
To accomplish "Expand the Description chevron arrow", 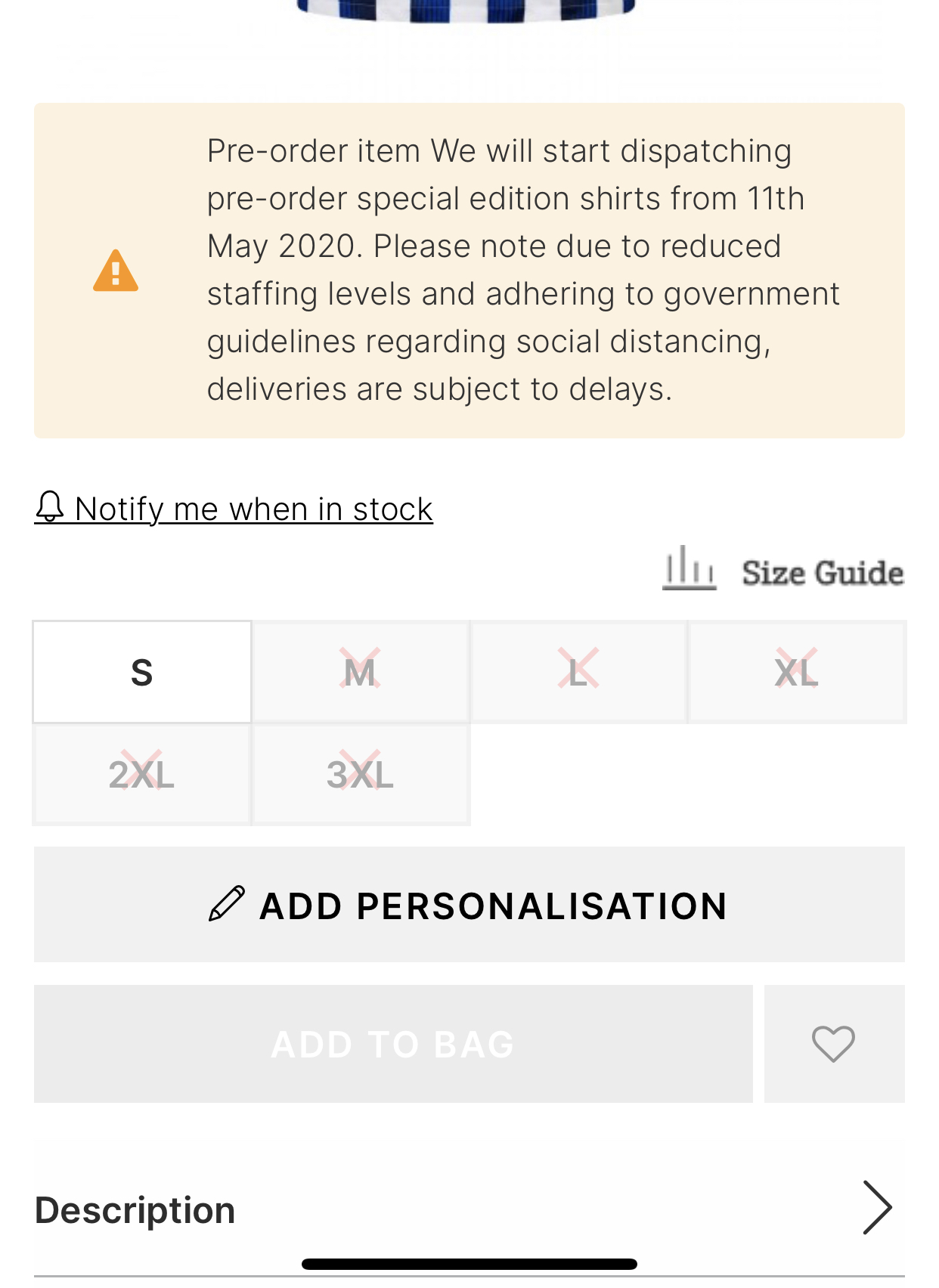I will [x=877, y=1208].
